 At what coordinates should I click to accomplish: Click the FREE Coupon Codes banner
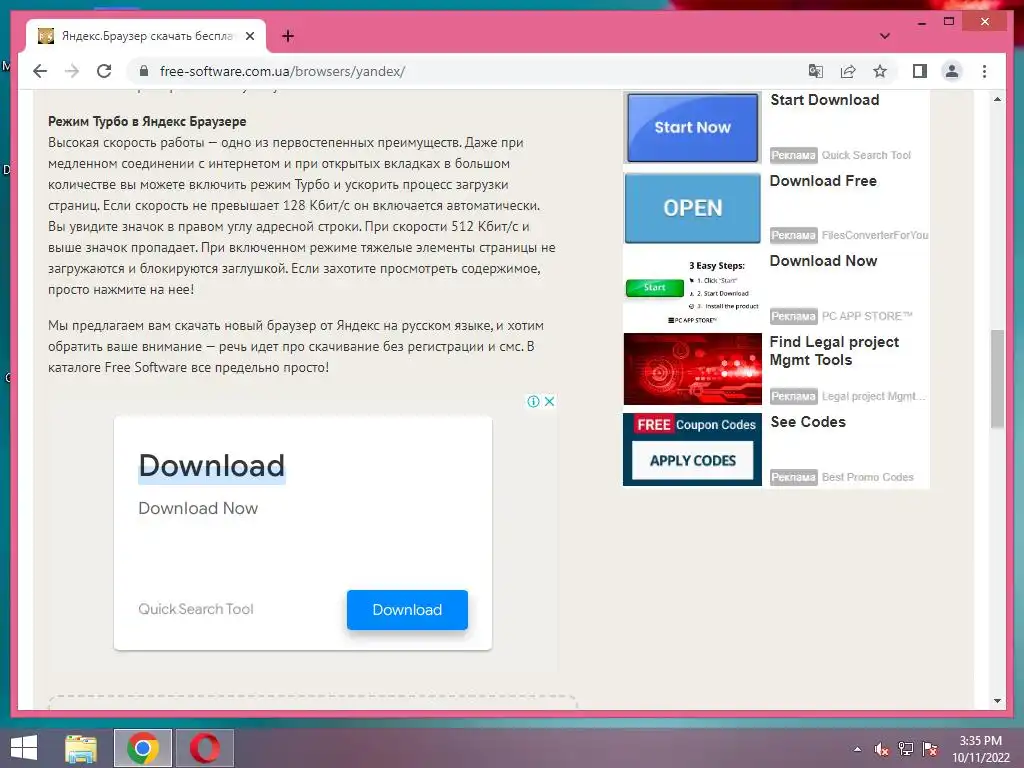(x=692, y=425)
